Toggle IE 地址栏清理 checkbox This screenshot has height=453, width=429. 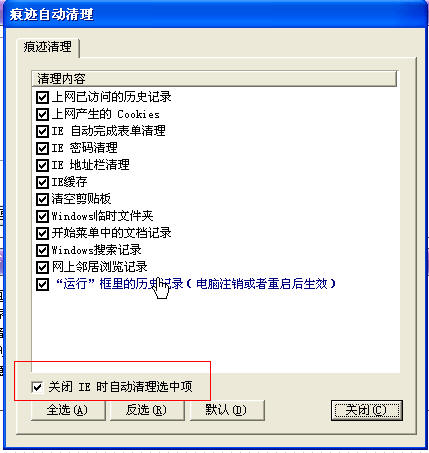click(42, 165)
